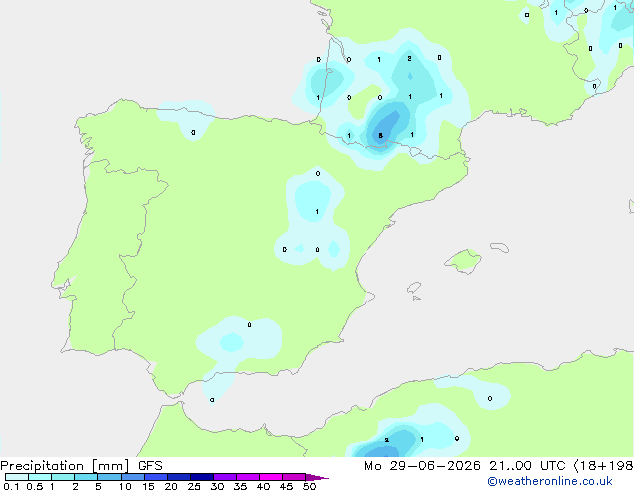634x490 pixels.
Task: Click the darkest blue precipitation core over the Pyrenees
Action: pyautogui.click(x=383, y=127)
